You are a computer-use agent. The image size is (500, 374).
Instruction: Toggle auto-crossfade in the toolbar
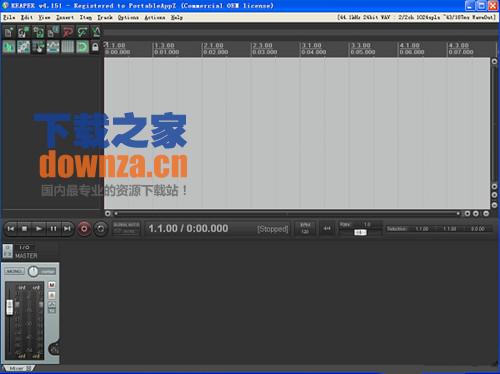(x=9, y=47)
